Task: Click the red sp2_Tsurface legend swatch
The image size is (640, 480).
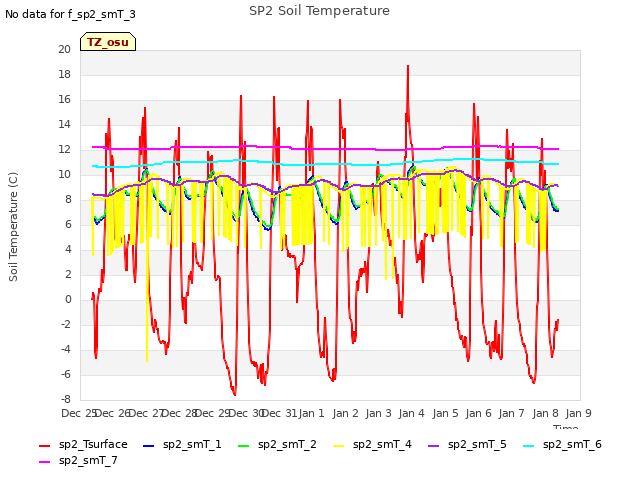Action: [x=44, y=446]
